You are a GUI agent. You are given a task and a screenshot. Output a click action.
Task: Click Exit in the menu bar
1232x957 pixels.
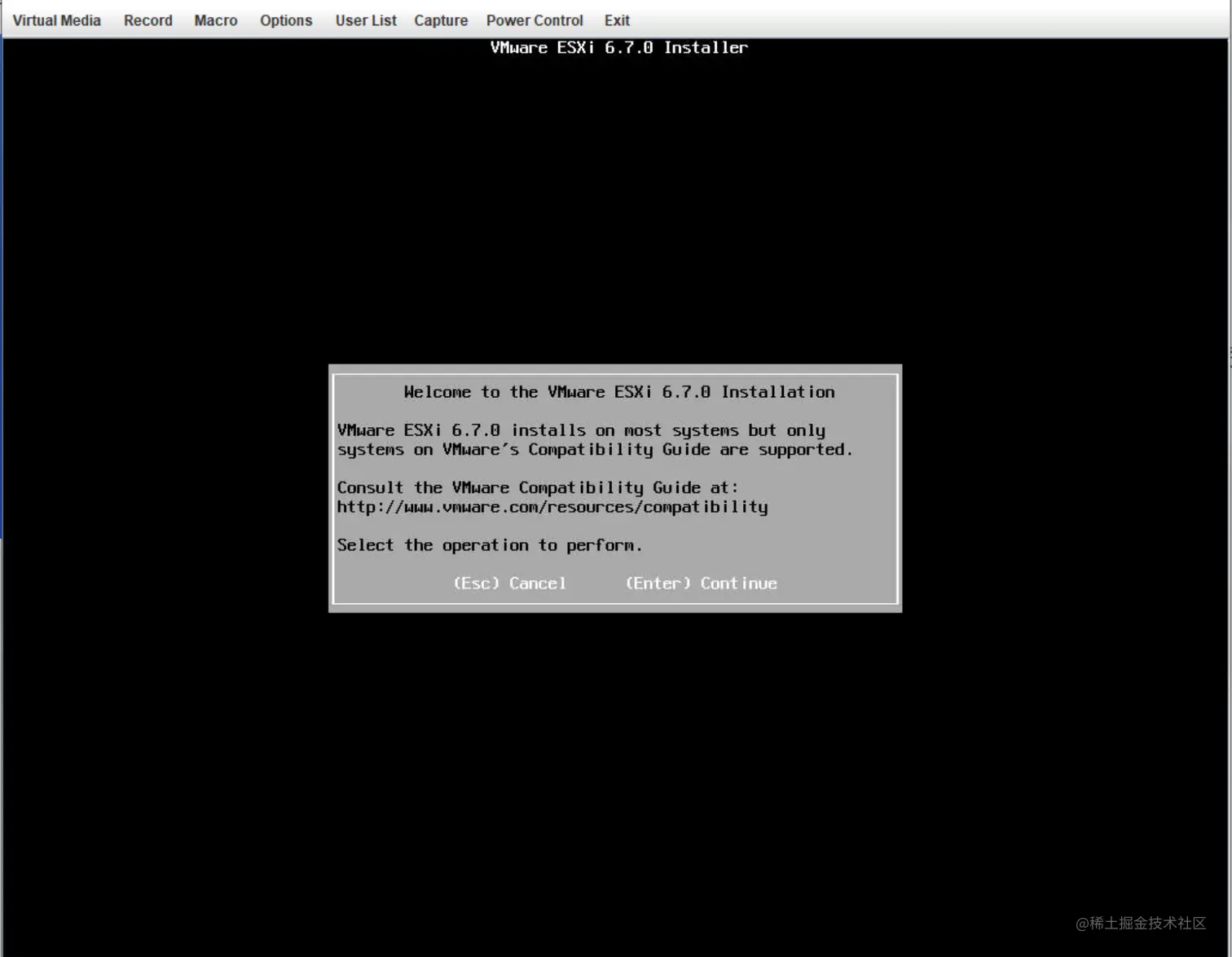(617, 20)
